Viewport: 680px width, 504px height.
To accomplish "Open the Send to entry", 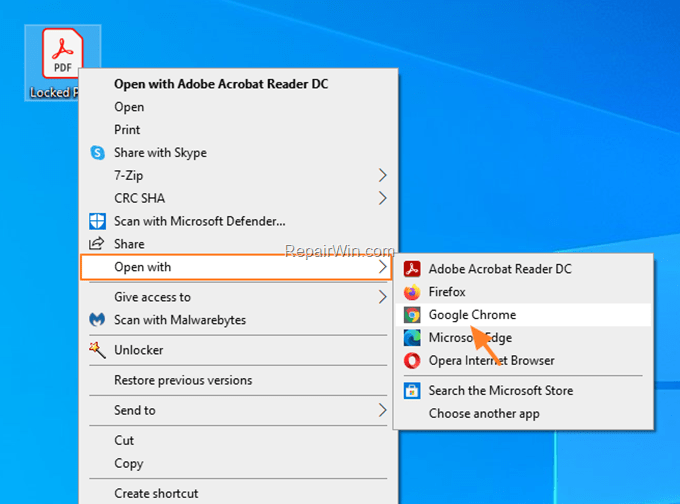I will [238, 410].
